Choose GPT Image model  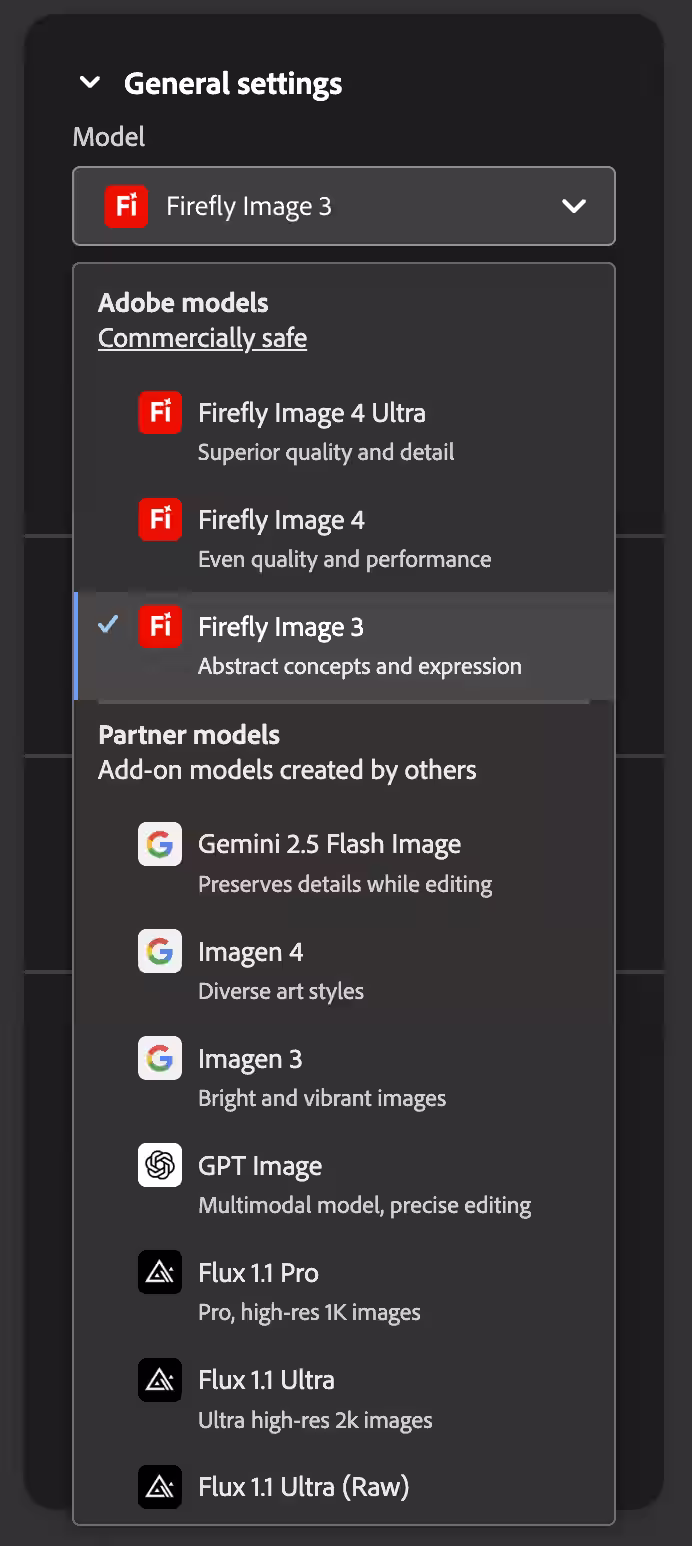point(344,1183)
